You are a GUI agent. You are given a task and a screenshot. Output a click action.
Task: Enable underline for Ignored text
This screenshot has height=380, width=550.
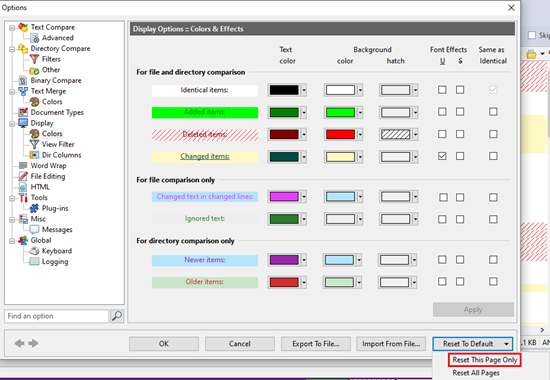tap(442, 219)
